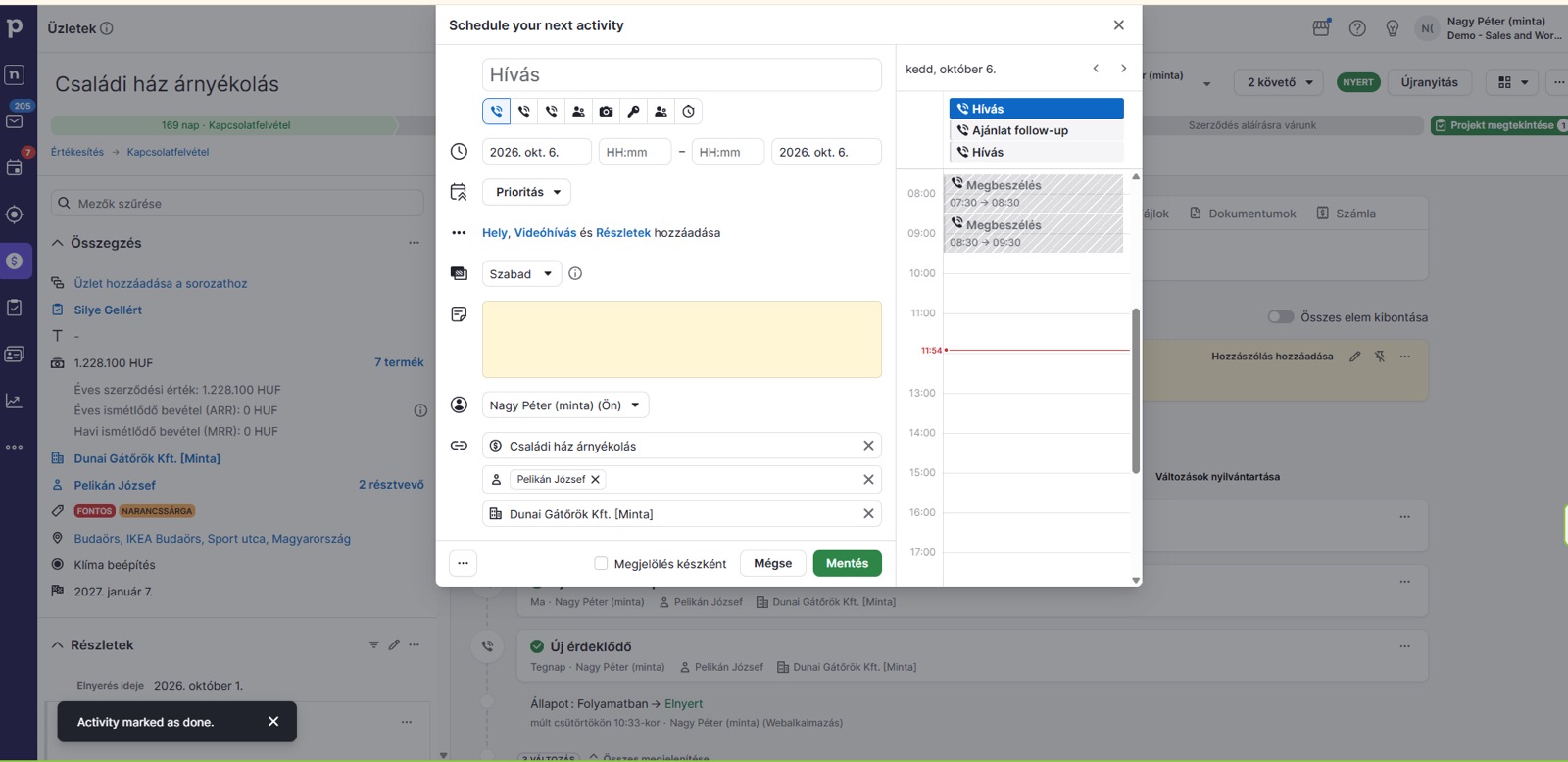The width and height of the screenshot is (1568, 762).
Task: Open the Prioritás dropdown
Action: click(526, 192)
